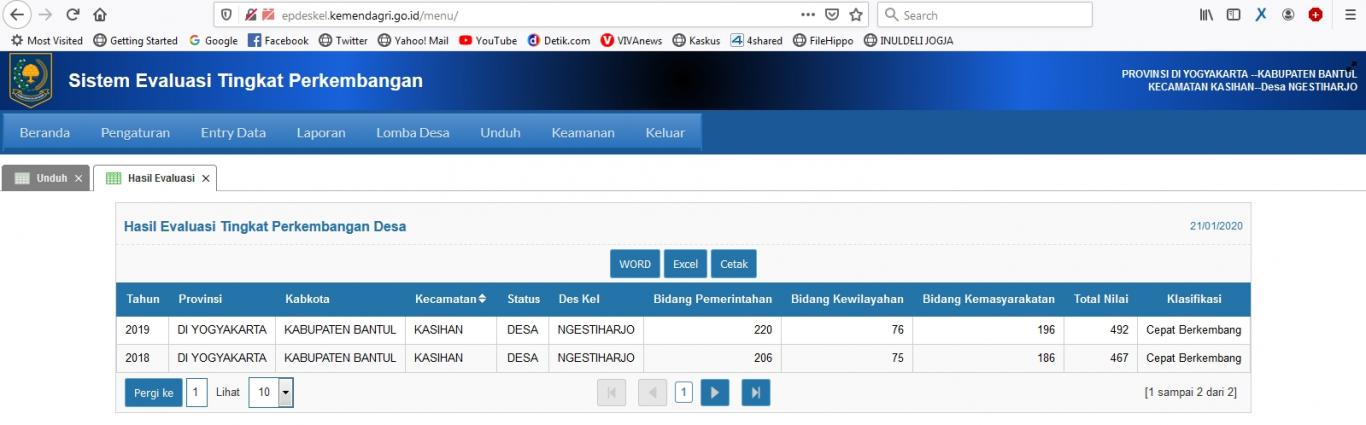Go back to the previous page
The width and height of the screenshot is (1366, 425).
tap(17, 15)
